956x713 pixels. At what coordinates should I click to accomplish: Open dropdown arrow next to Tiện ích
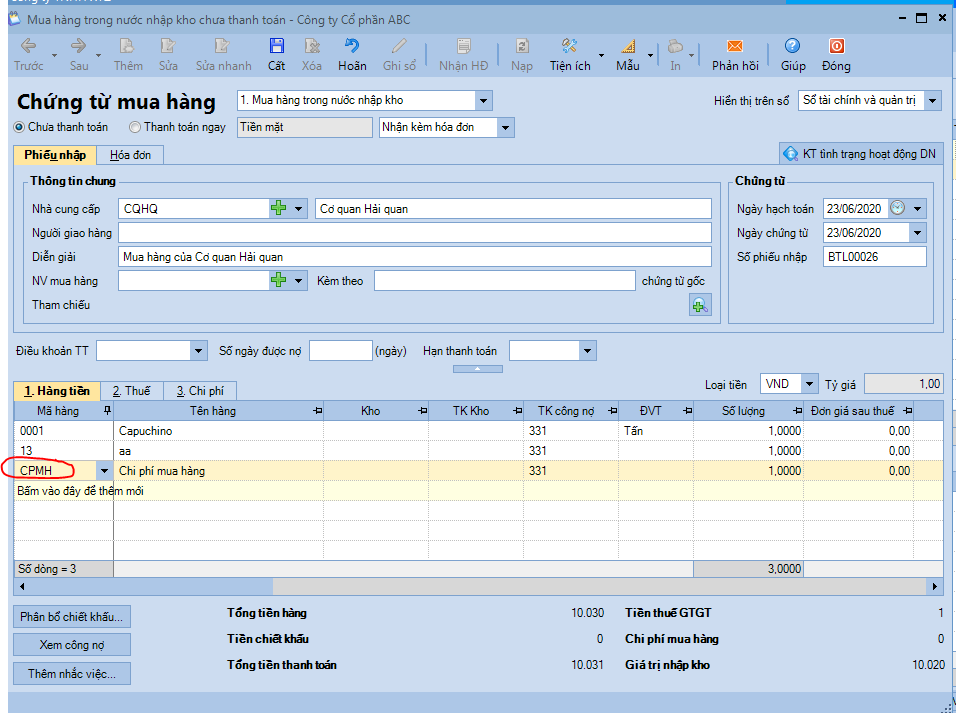(602, 56)
